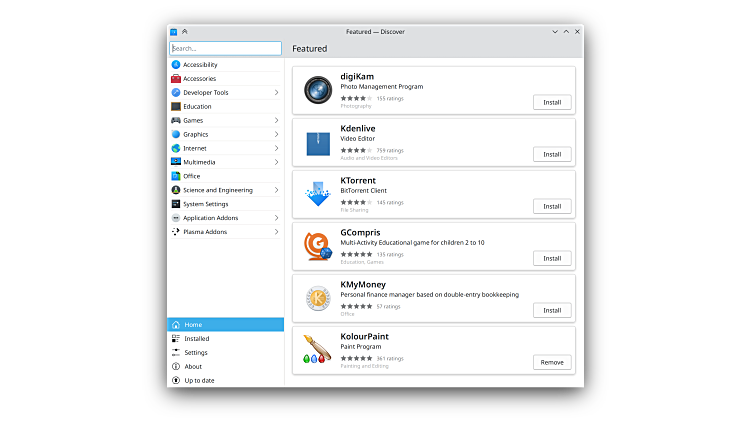Click the KMyMoney coin icon
Viewport: 752px width, 423px height.
[x=319, y=299]
